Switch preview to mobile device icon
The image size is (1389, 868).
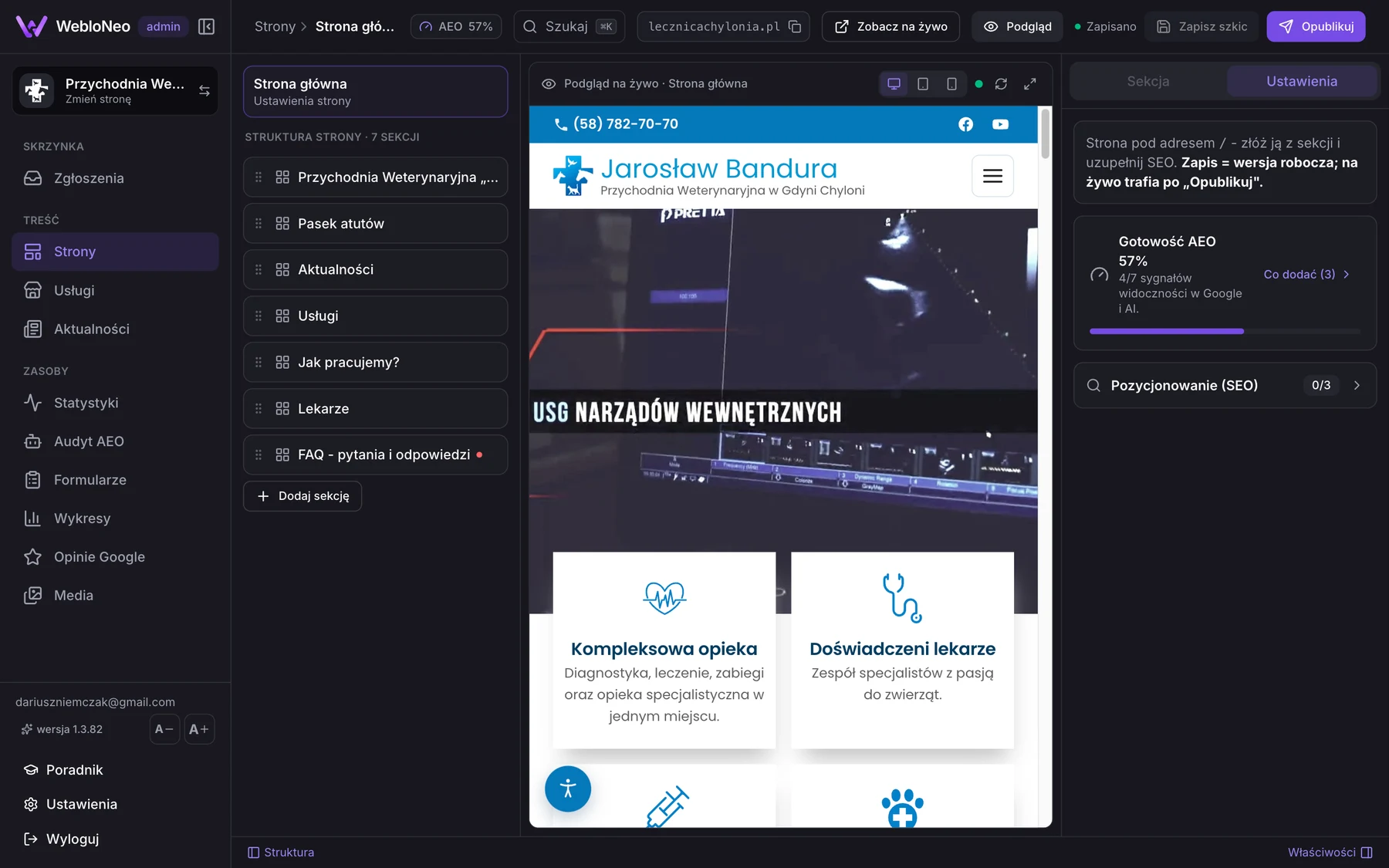(x=951, y=83)
